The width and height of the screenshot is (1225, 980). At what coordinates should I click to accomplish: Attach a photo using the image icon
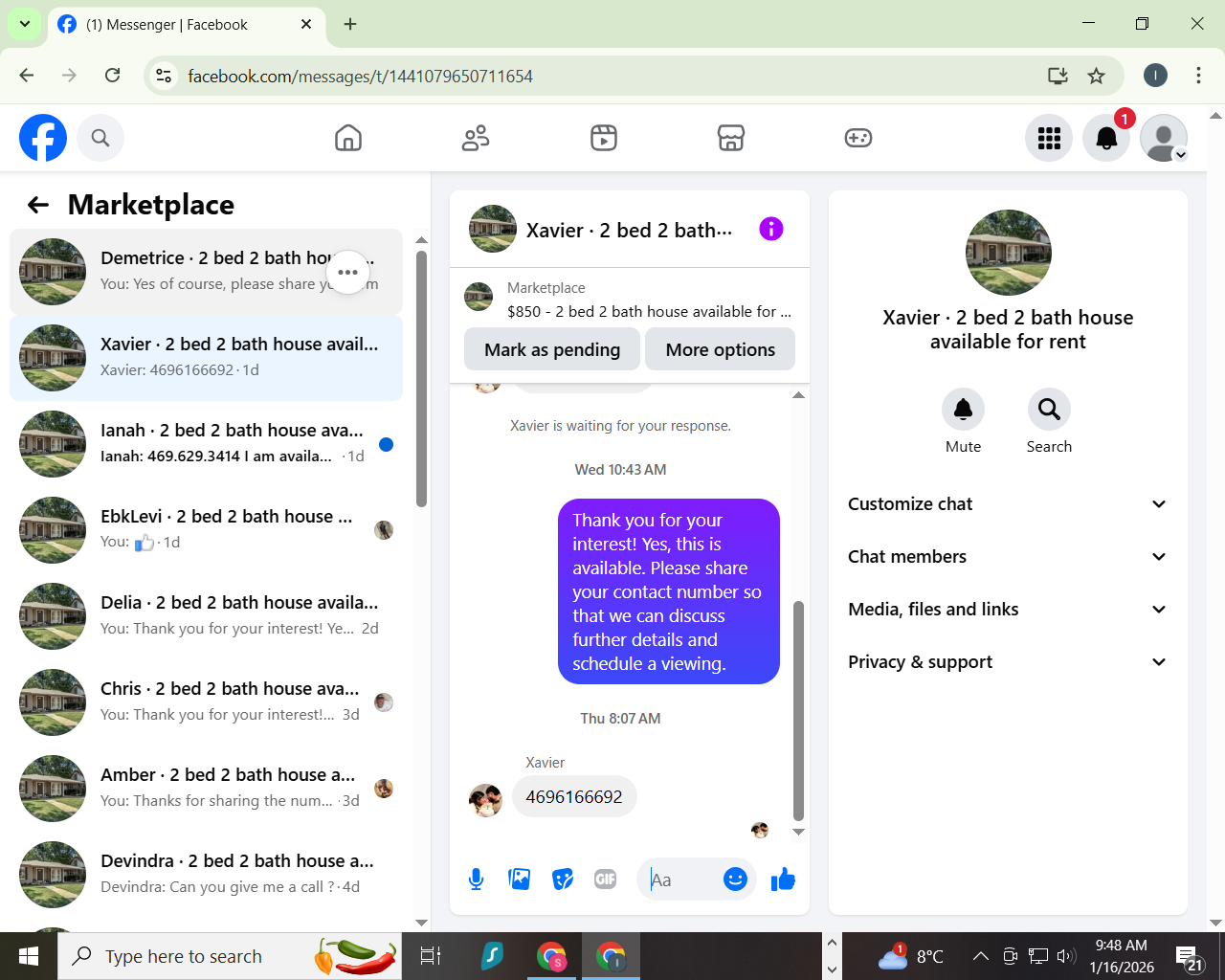pyautogui.click(x=520, y=879)
